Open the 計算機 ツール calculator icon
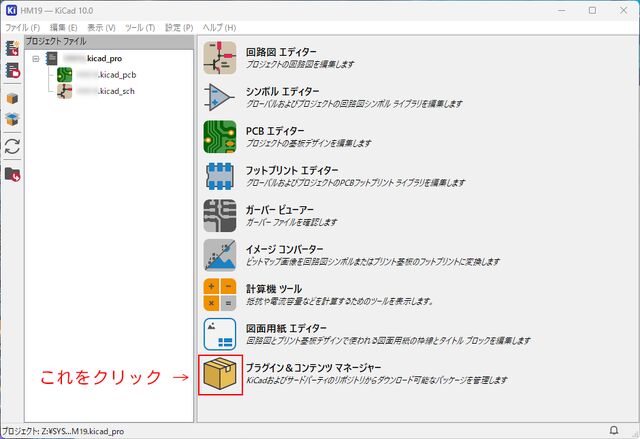 [x=220, y=295]
